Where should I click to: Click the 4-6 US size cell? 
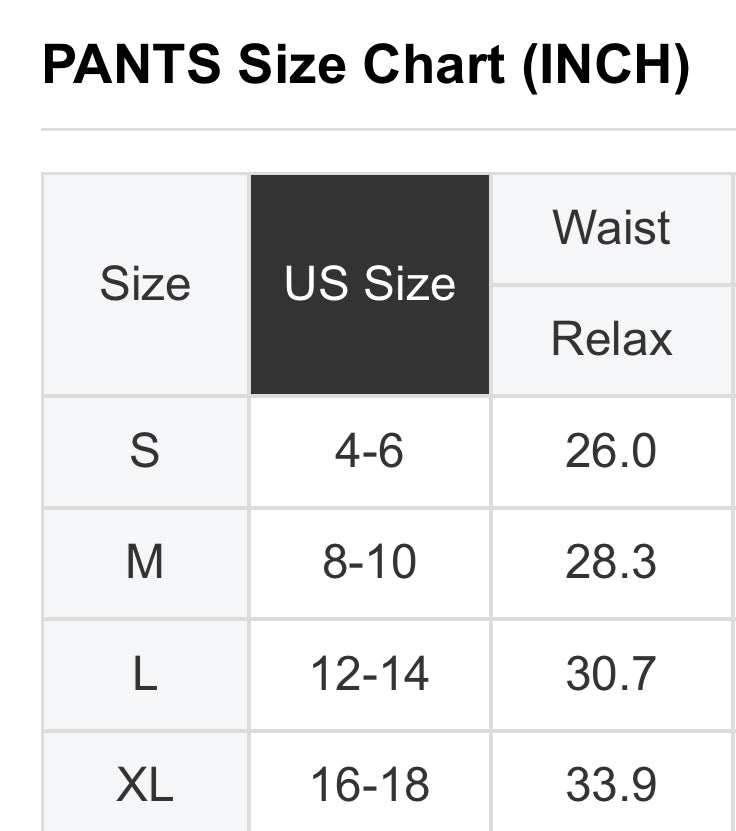370,451
